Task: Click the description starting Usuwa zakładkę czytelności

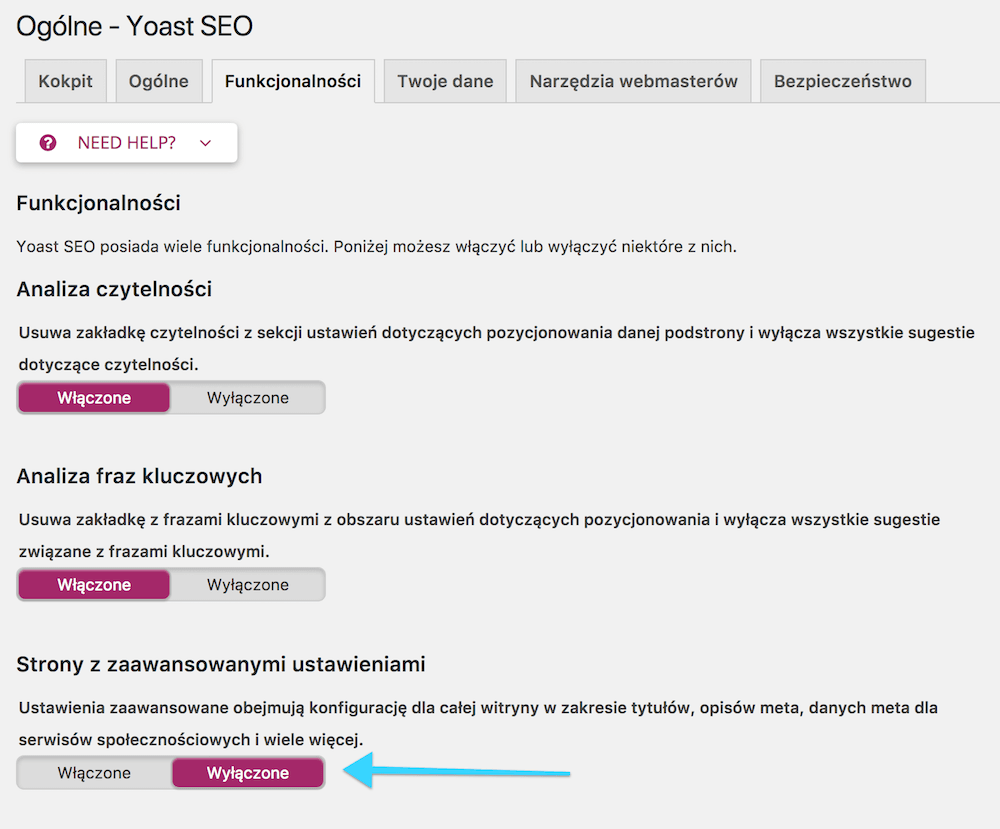Action: click(x=496, y=348)
